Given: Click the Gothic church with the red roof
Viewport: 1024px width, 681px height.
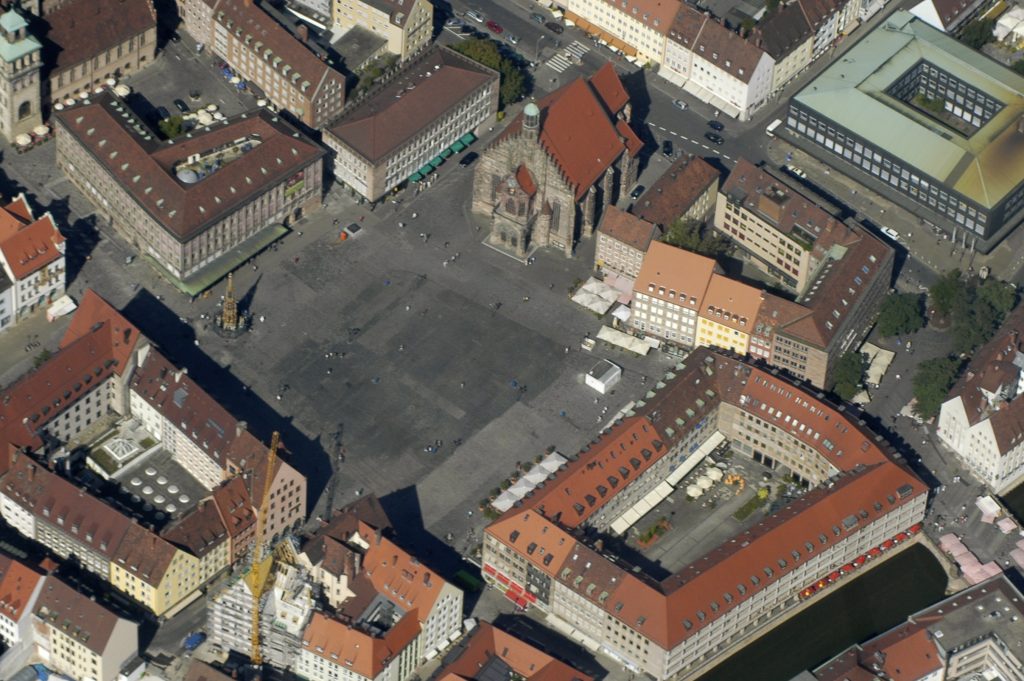Looking at the screenshot, I should click(556, 165).
